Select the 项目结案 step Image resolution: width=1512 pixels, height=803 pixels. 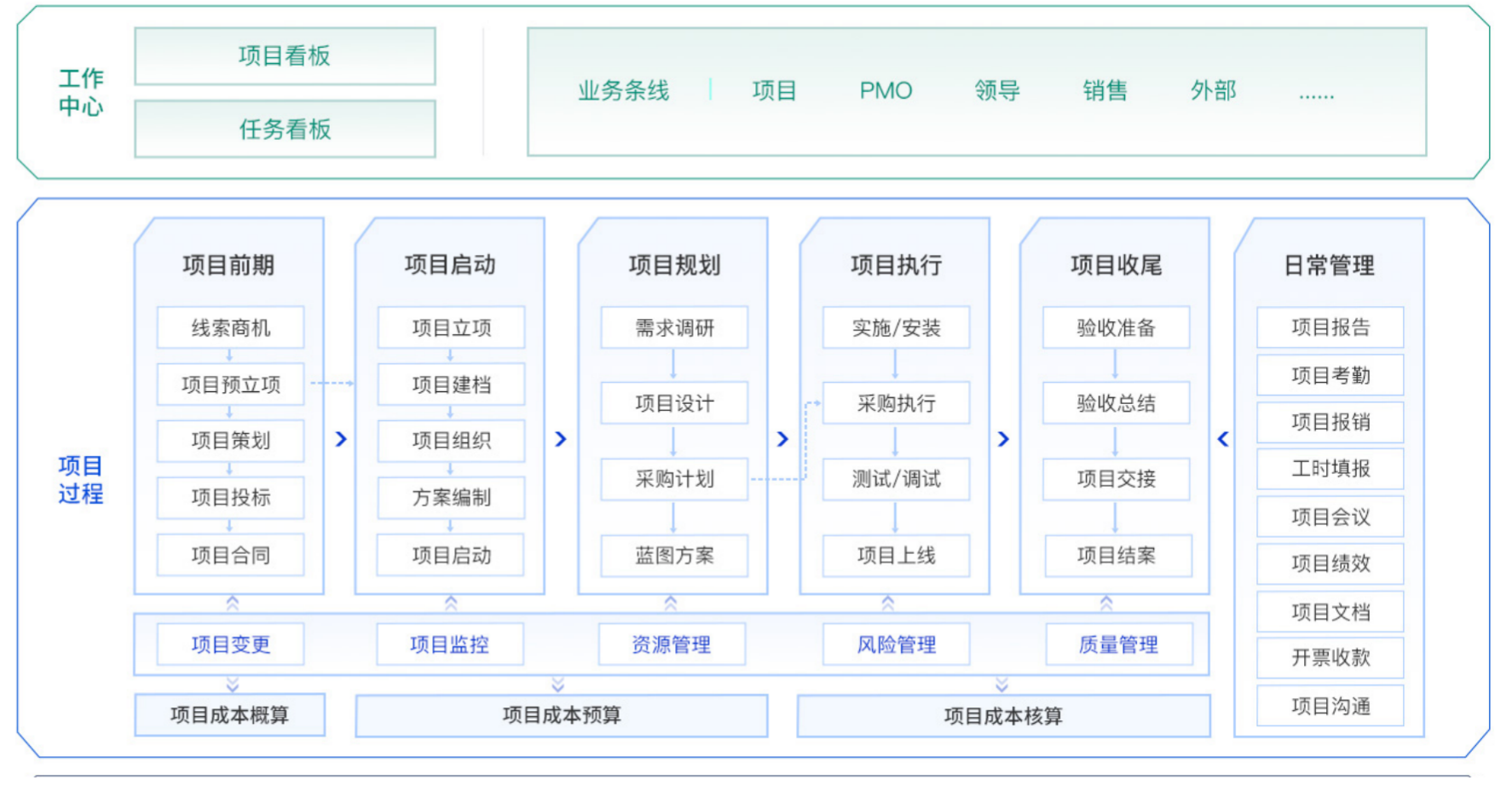click(x=1117, y=556)
